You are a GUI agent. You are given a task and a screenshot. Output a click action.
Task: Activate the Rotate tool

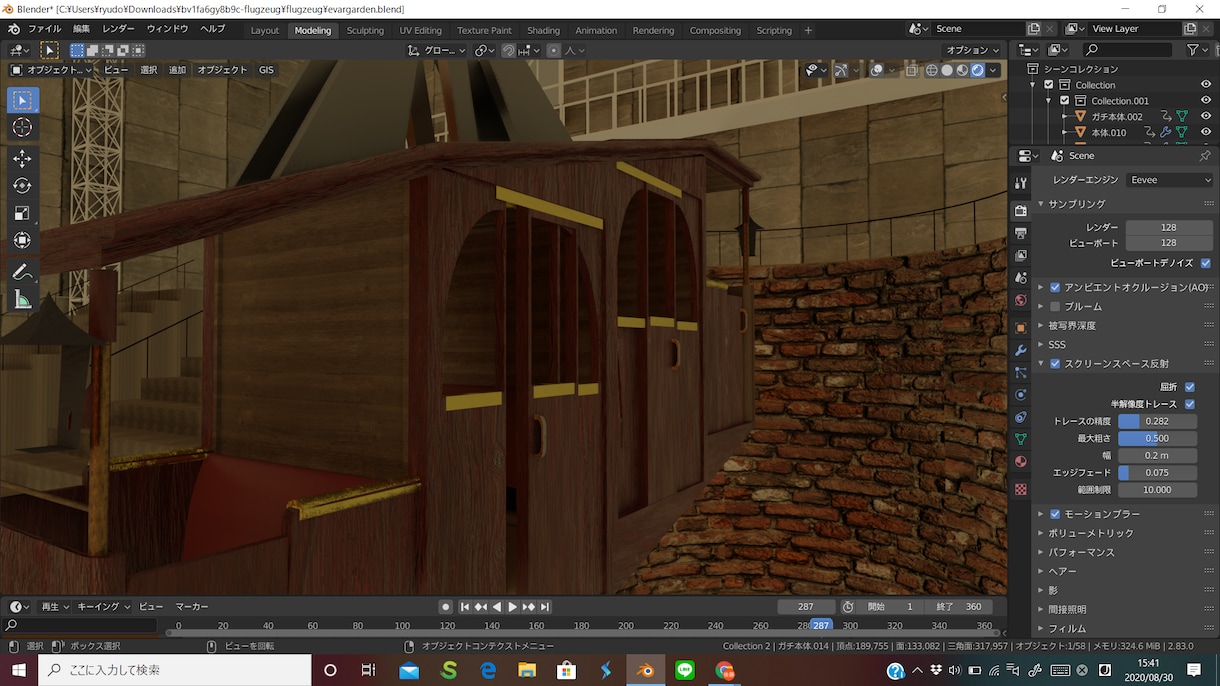click(x=22, y=185)
